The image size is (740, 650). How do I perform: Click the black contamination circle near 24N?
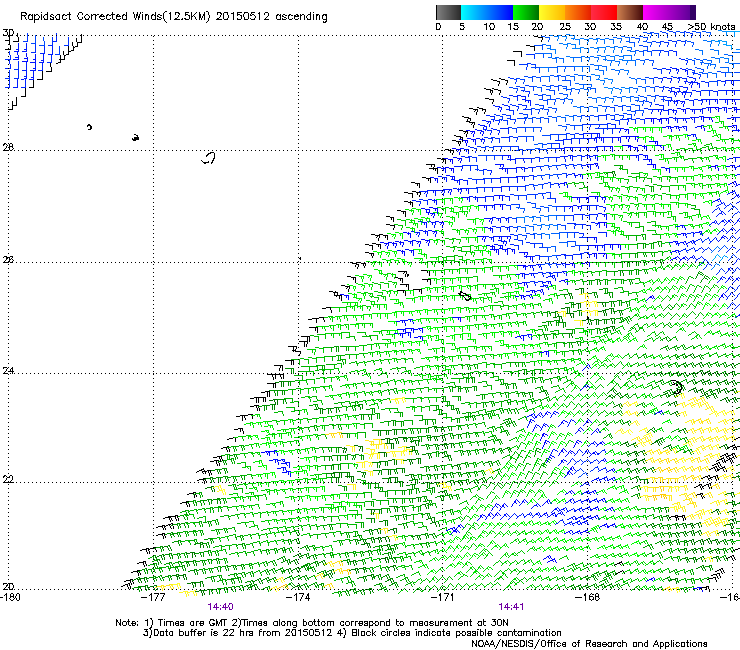(677, 388)
